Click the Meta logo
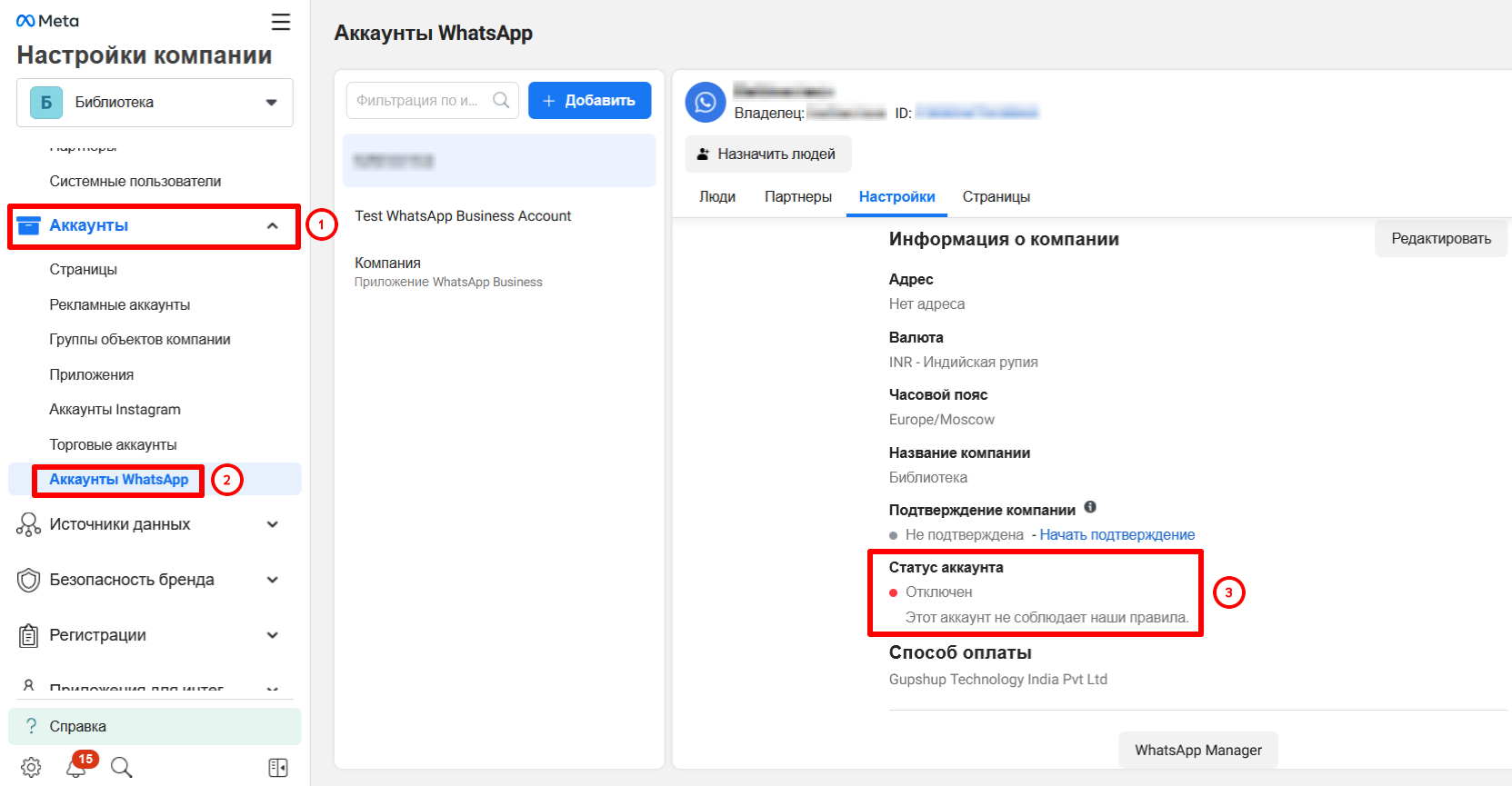This screenshot has width=1512, height=786. [x=47, y=21]
